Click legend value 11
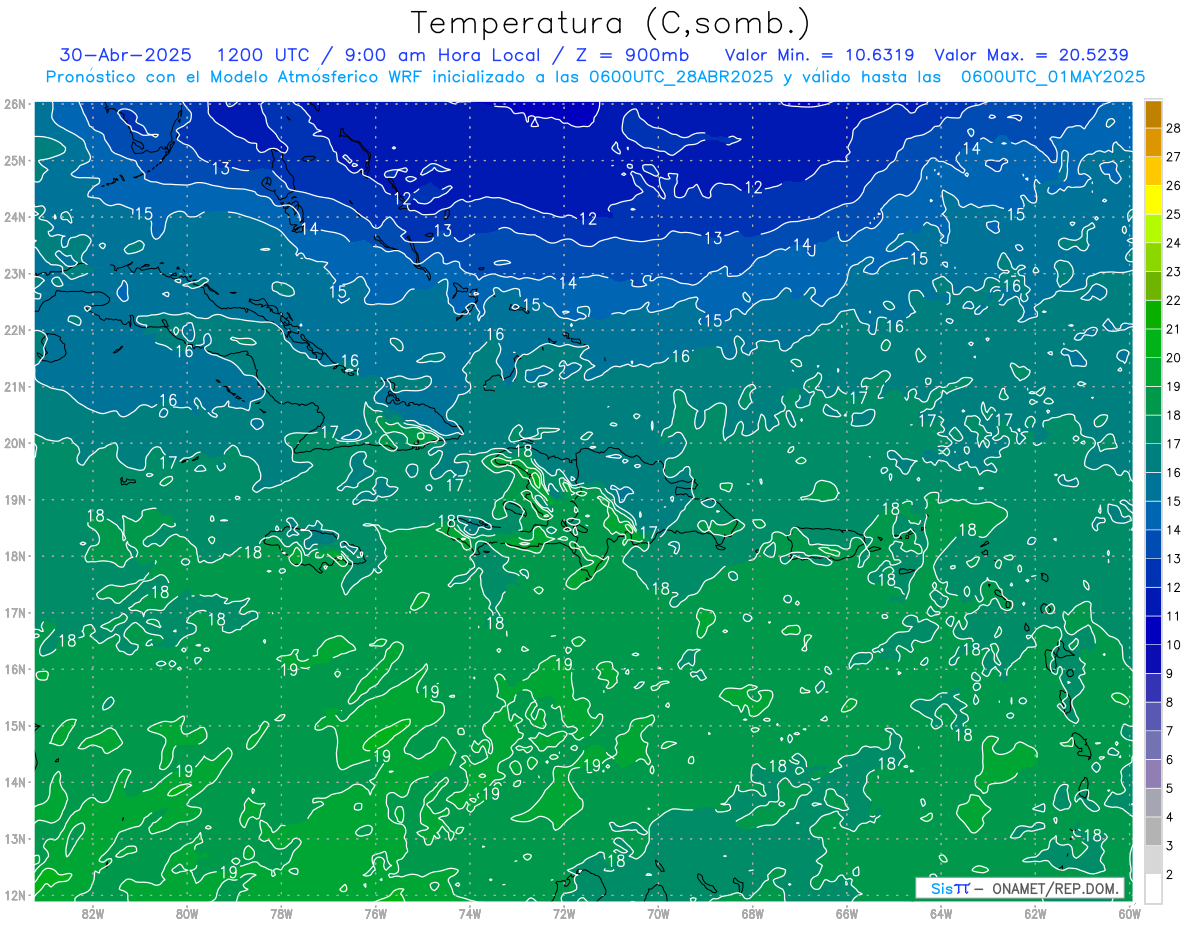The height and width of the screenshot is (927, 1200). click(x=1173, y=615)
